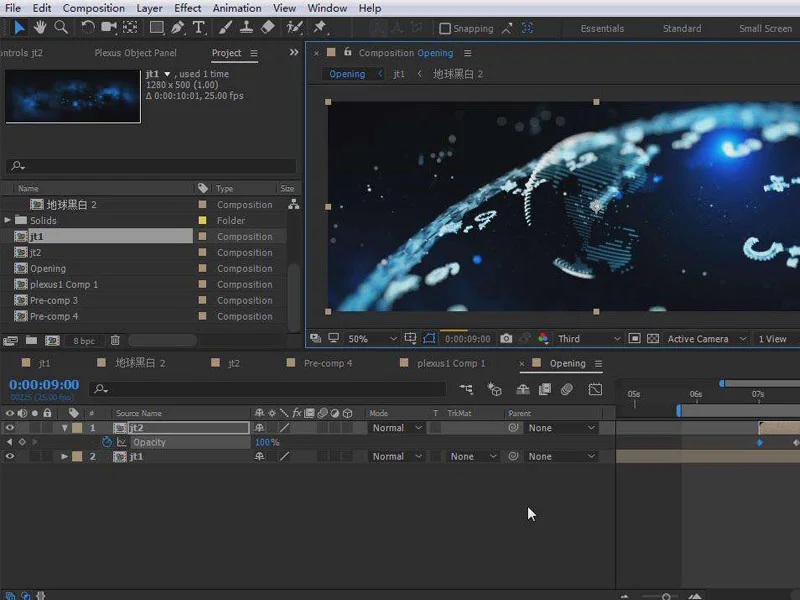Screen dimensions: 800x600
Task: Select the Pan Behind anchor tool
Action: (x=130, y=27)
